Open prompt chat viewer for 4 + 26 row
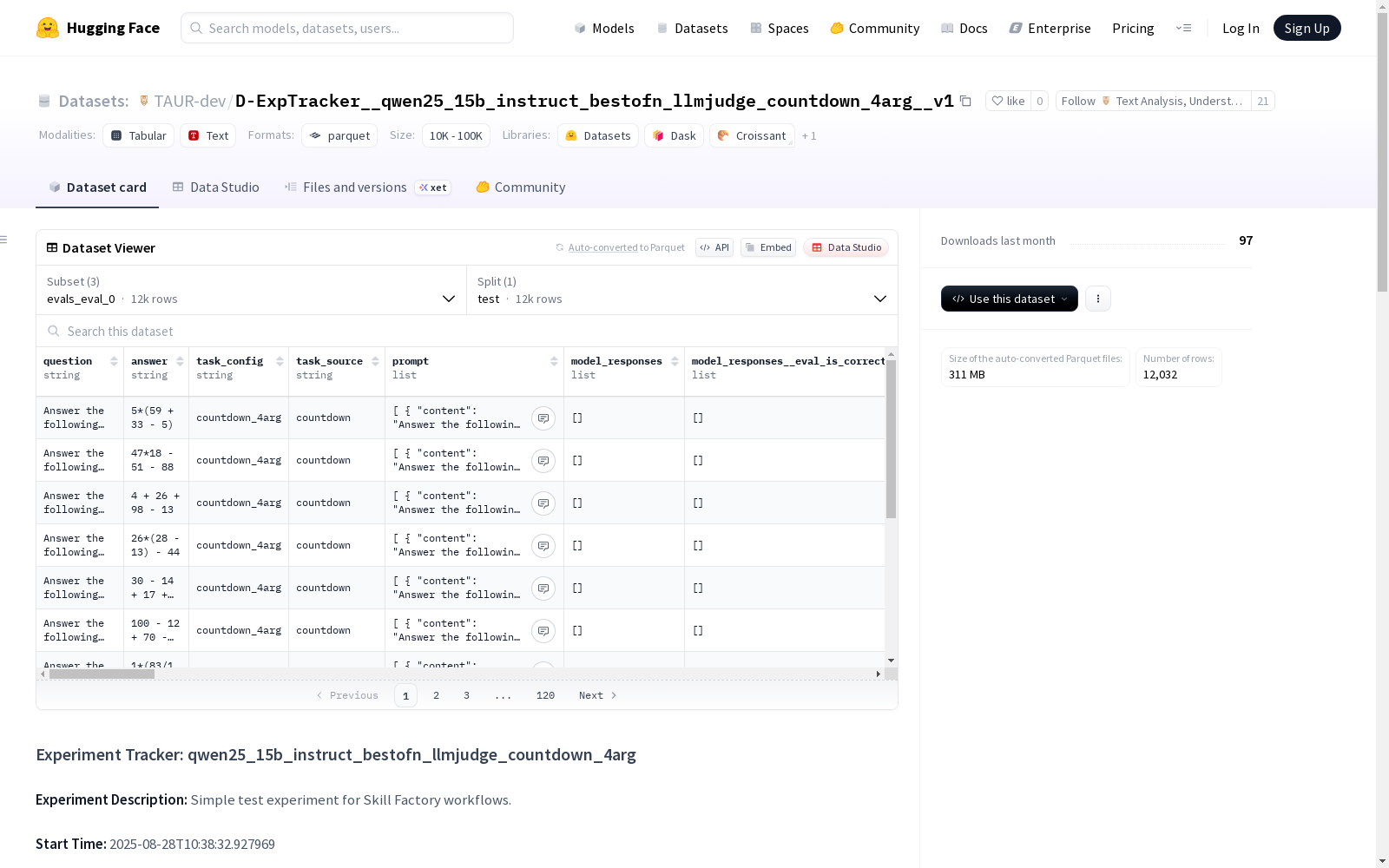 pyautogui.click(x=543, y=503)
